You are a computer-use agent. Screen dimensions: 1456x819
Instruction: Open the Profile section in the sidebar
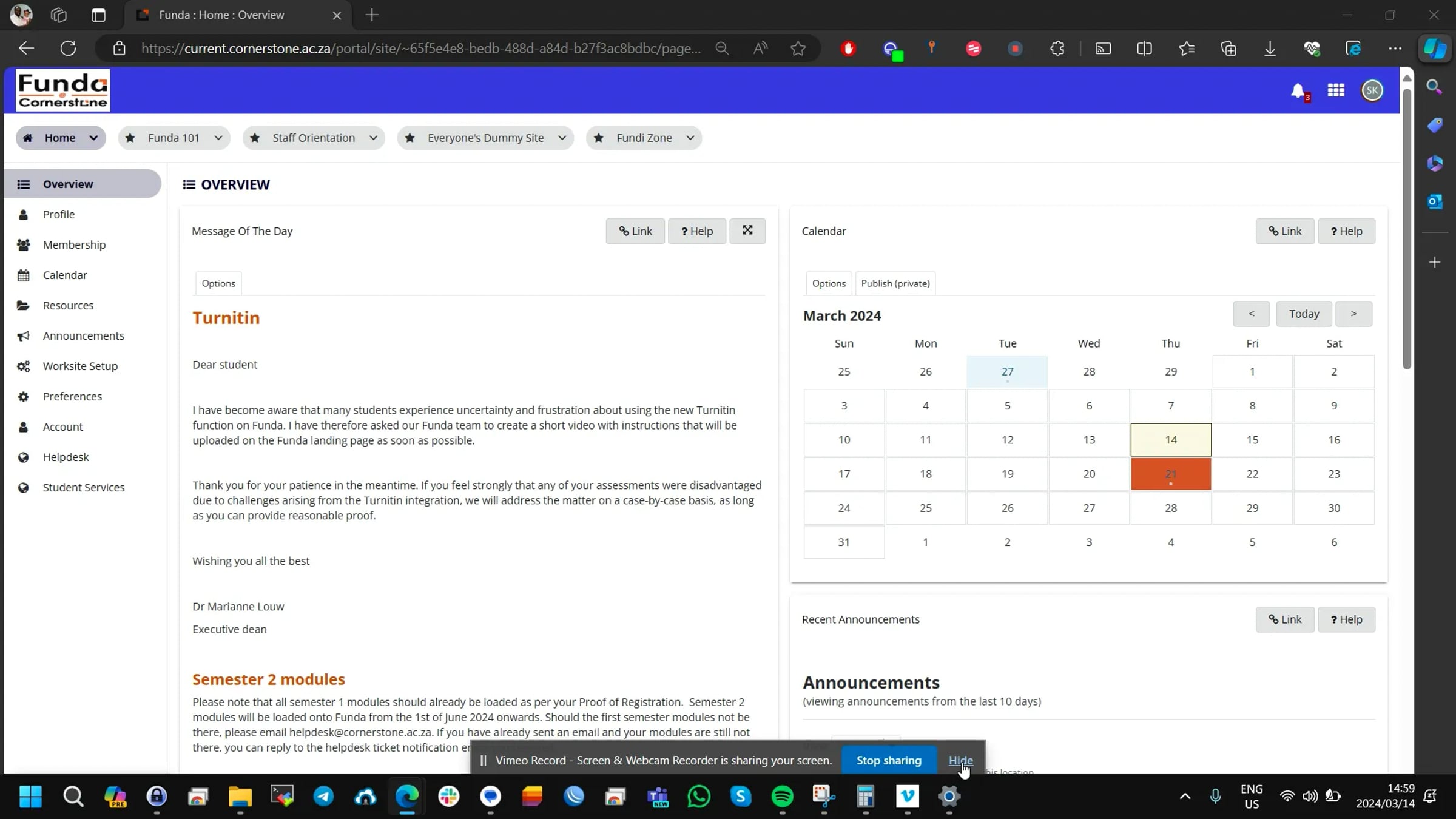click(x=59, y=214)
